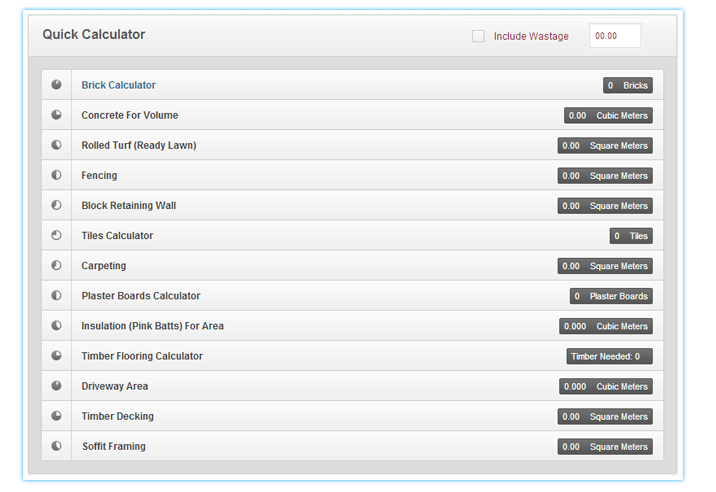Screen dimensions: 716x492
Task: Open the Soffit Framing calculator
Action: (113, 446)
